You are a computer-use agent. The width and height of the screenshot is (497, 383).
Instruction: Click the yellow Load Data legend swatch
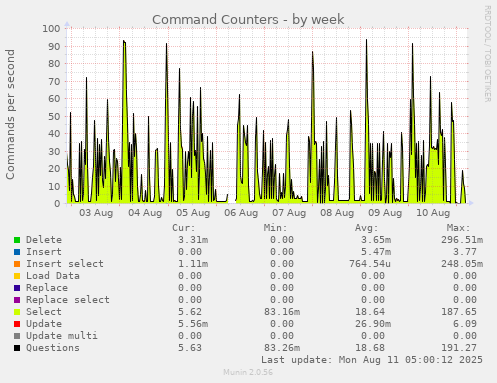[17, 276]
